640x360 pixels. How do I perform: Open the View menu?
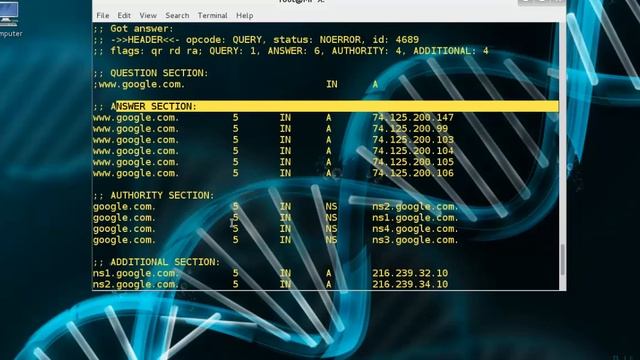tap(148, 16)
